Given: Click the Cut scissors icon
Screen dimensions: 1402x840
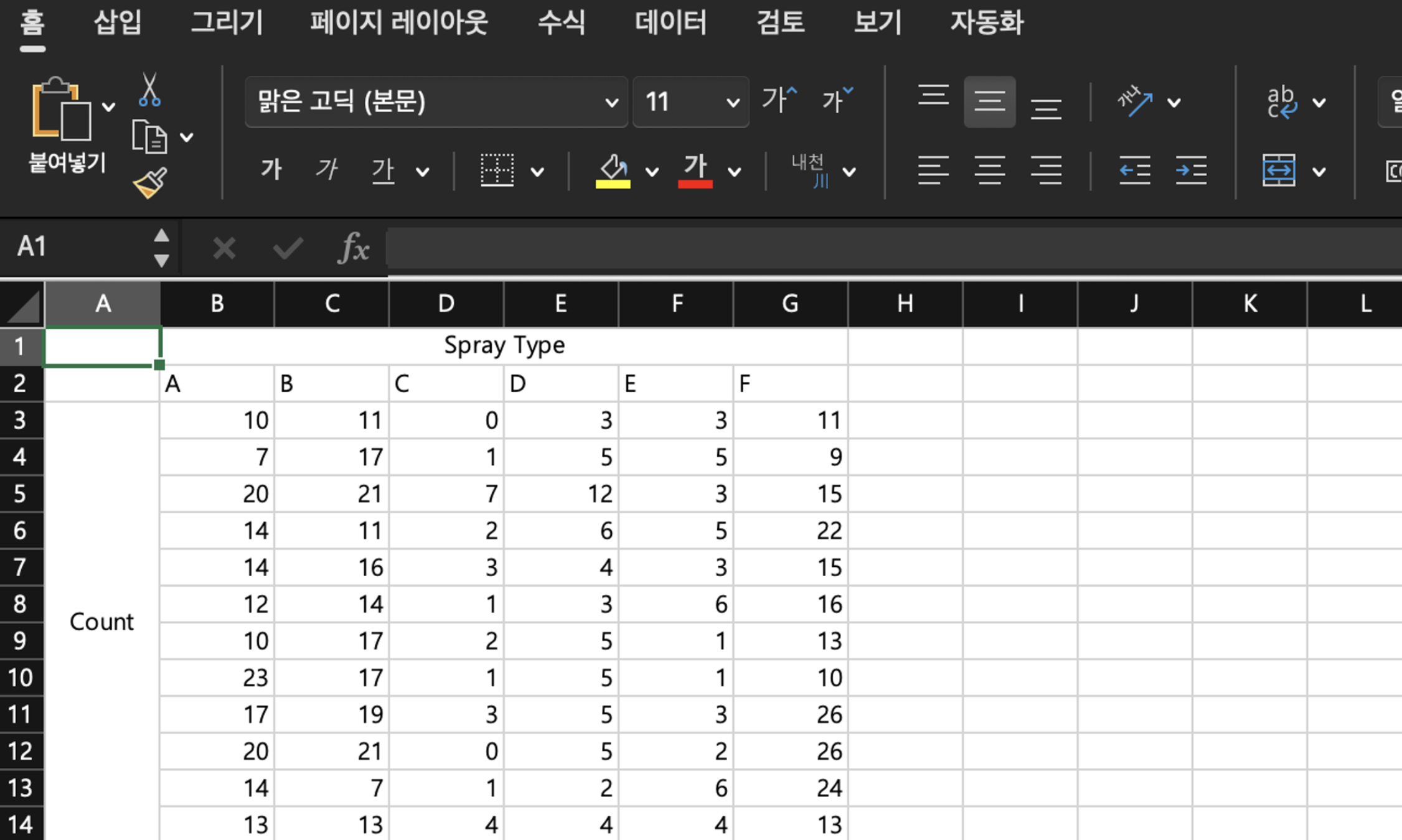Looking at the screenshot, I should coord(149,90).
